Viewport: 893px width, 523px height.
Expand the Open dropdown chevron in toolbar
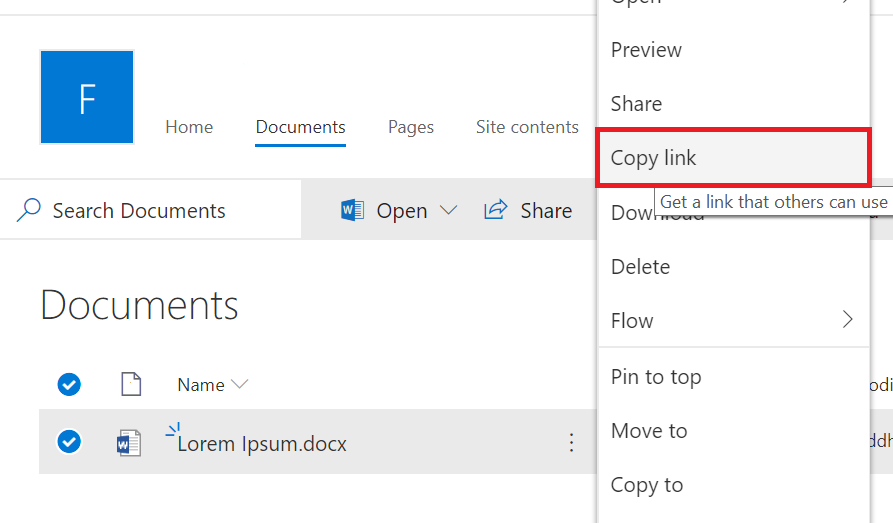pos(449,210)
